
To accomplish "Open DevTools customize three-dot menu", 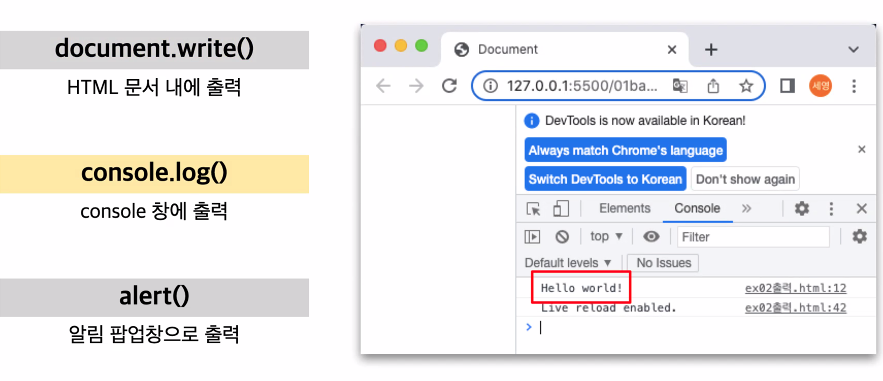I will pyautogui.click(x=831, y=209).
